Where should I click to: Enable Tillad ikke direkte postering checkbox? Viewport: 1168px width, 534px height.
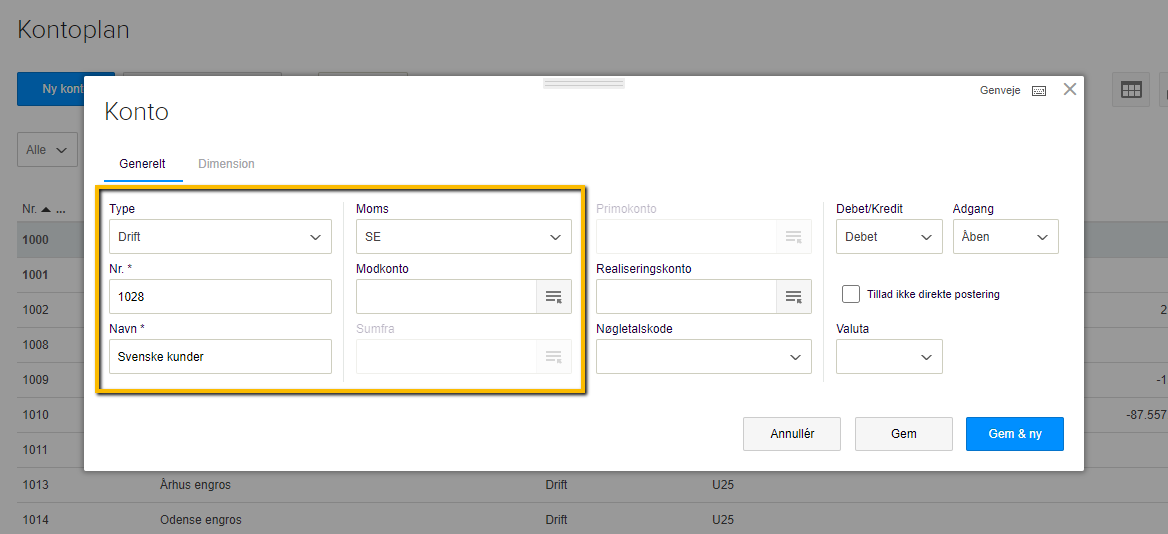click(851, 294)
